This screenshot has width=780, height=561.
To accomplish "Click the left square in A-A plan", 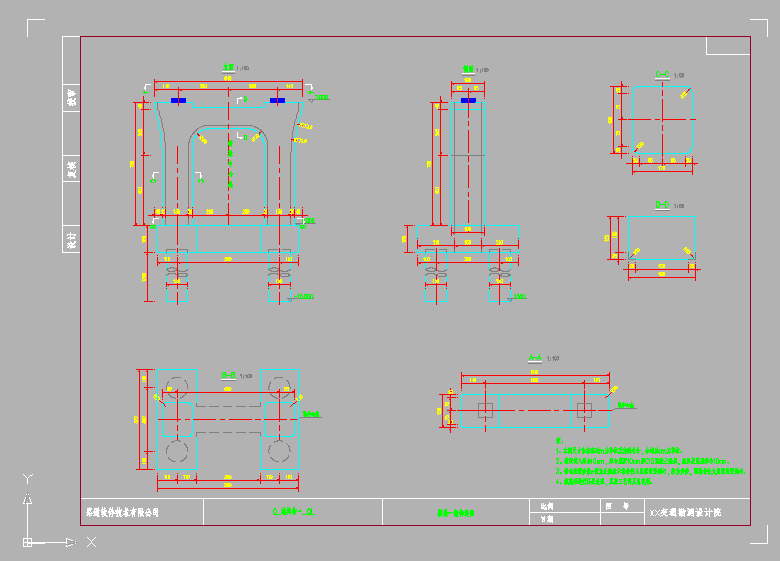I will (485, 410).
